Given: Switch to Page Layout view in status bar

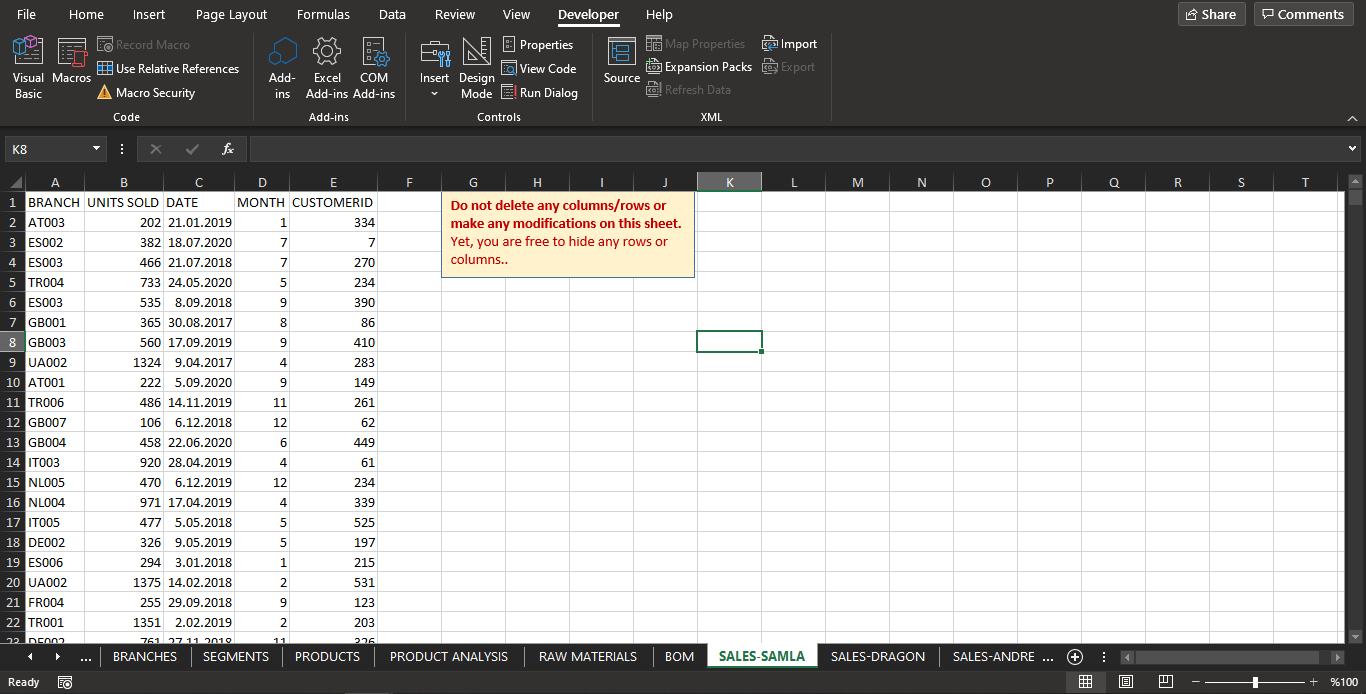Looking at the screenshot, I should point(1125,681).
